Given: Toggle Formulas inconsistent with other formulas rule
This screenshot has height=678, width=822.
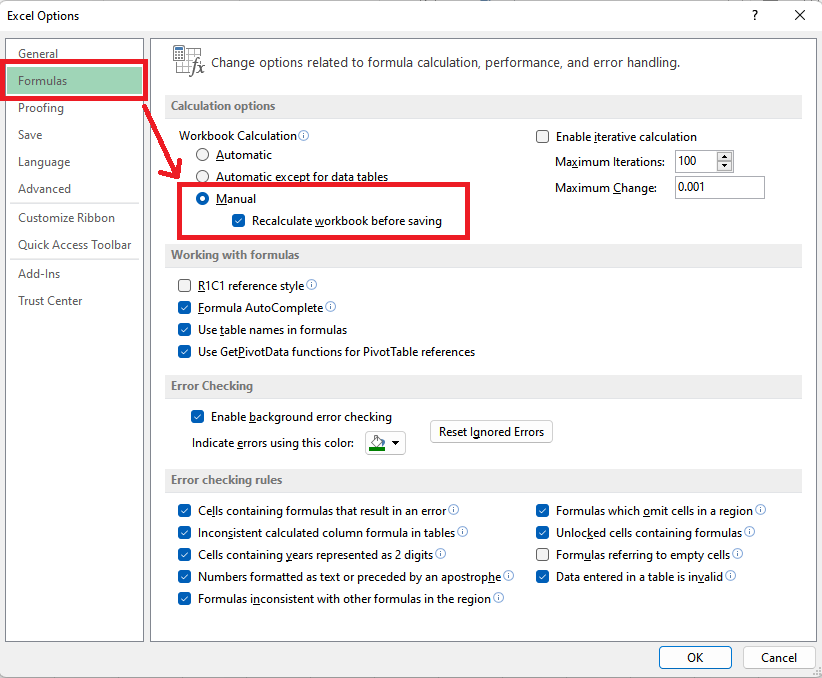Looking at the screenshot, I should tap(185, 599).
